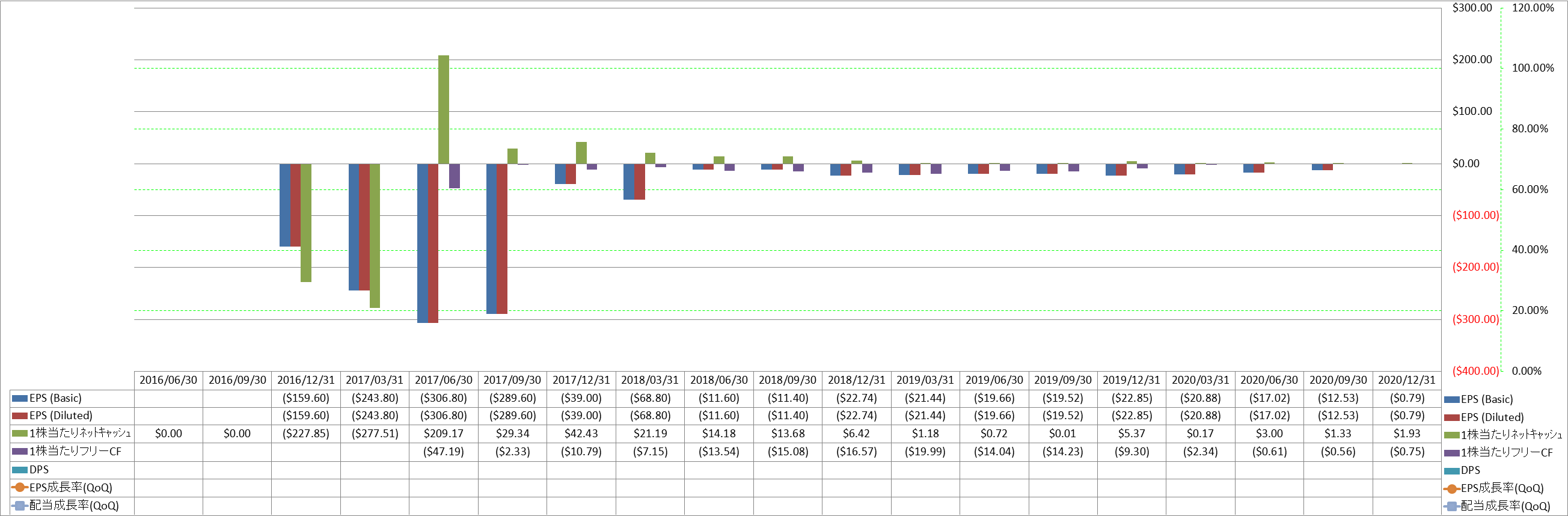The height and width of the screenshot is (516, 1568).
Task: Select the 2020/06/30 column header
Action: [1269, 380]
